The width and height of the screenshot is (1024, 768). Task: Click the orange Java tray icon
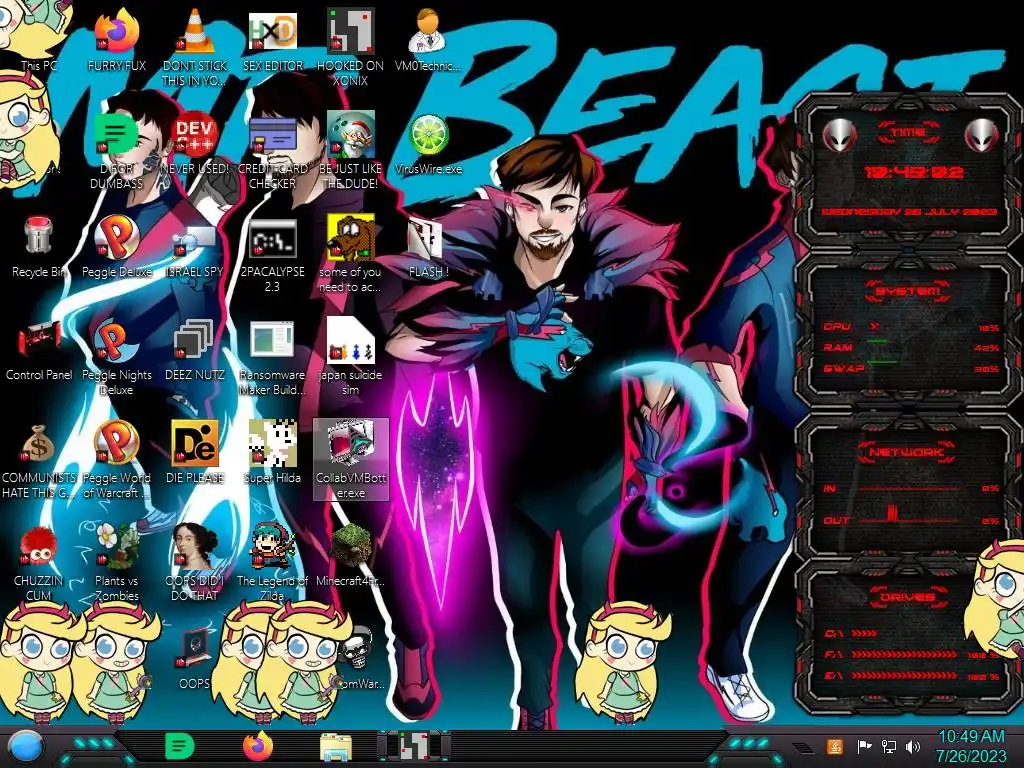834,746
